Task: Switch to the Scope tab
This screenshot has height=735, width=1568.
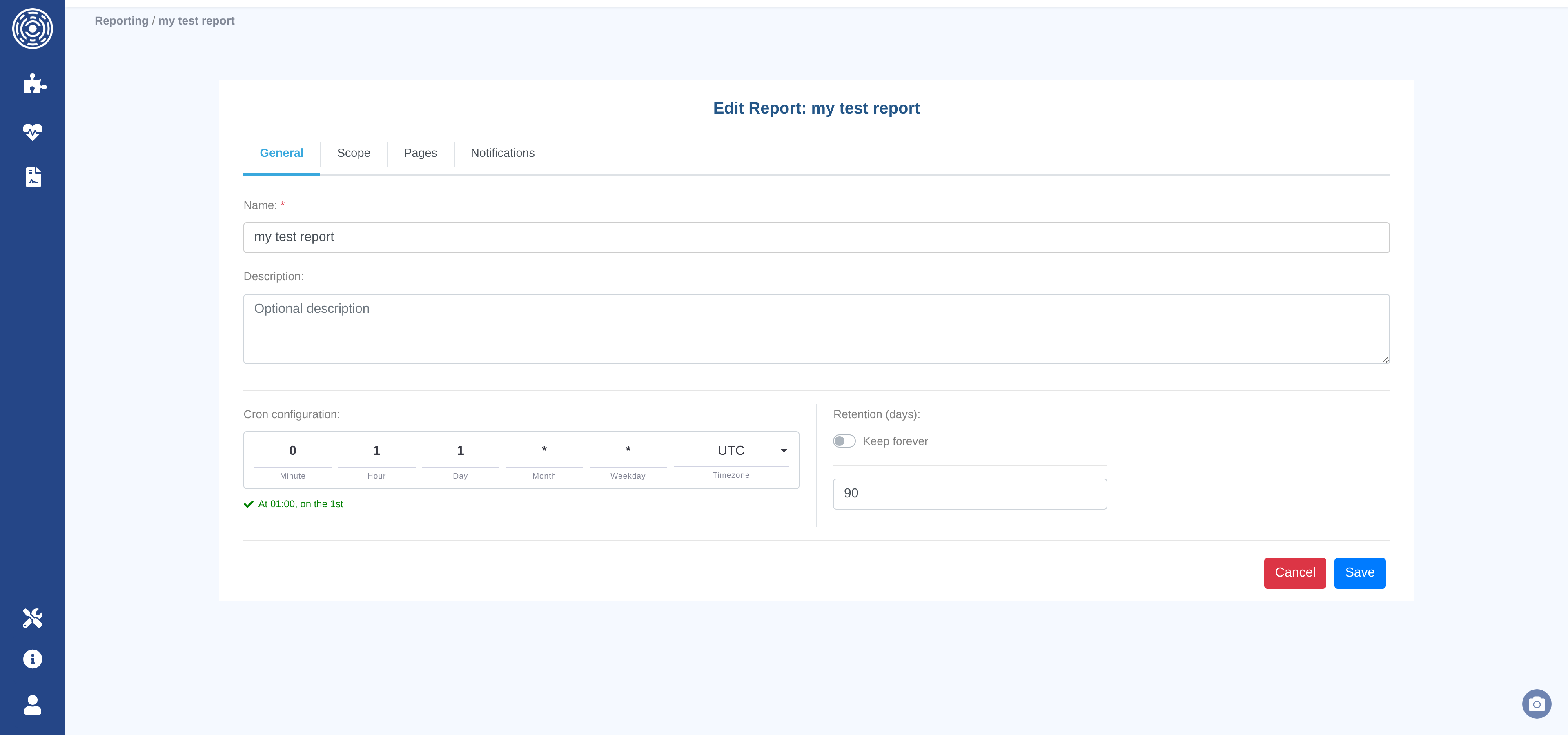Action: 353,153
